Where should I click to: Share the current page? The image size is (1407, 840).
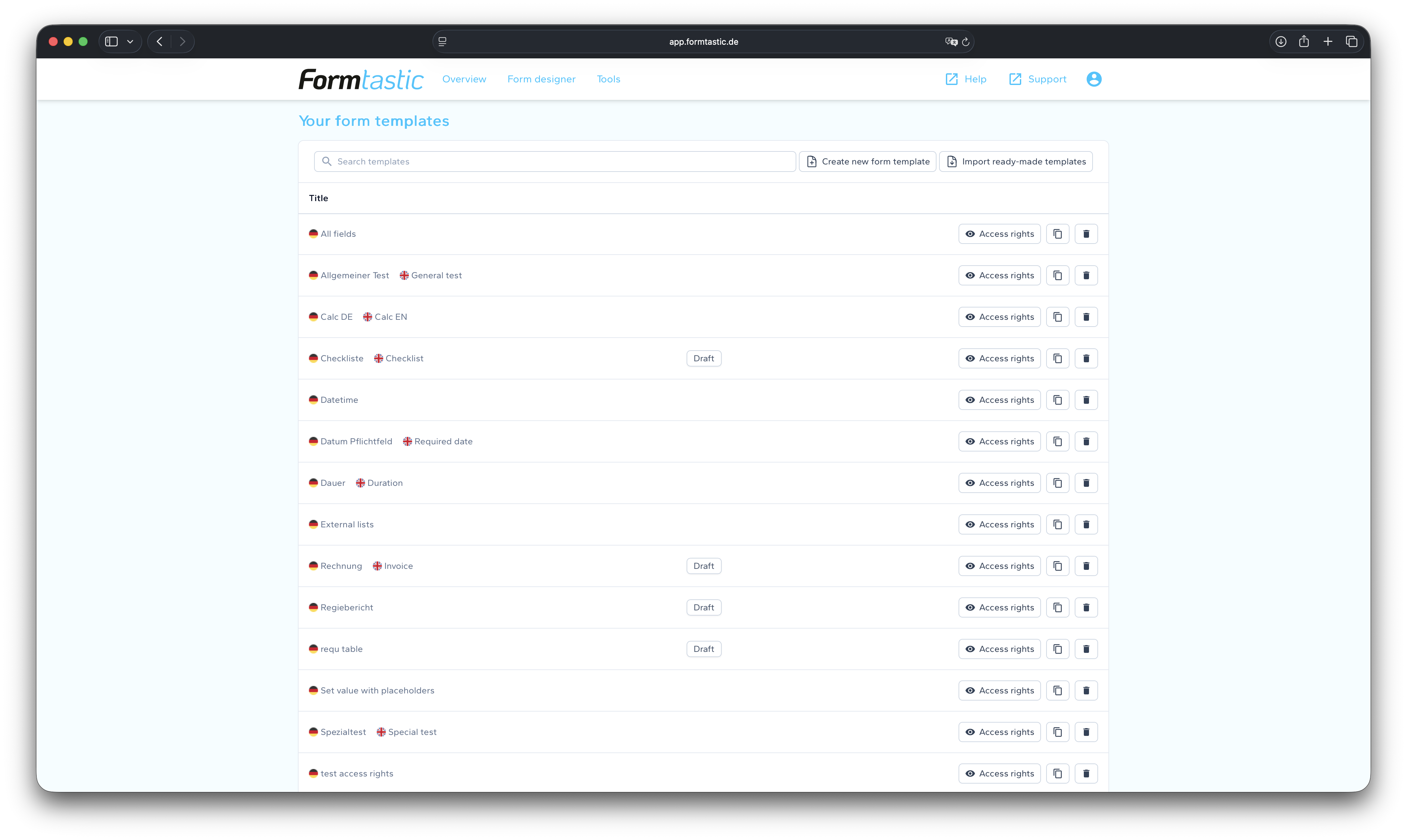[1304, 41]
